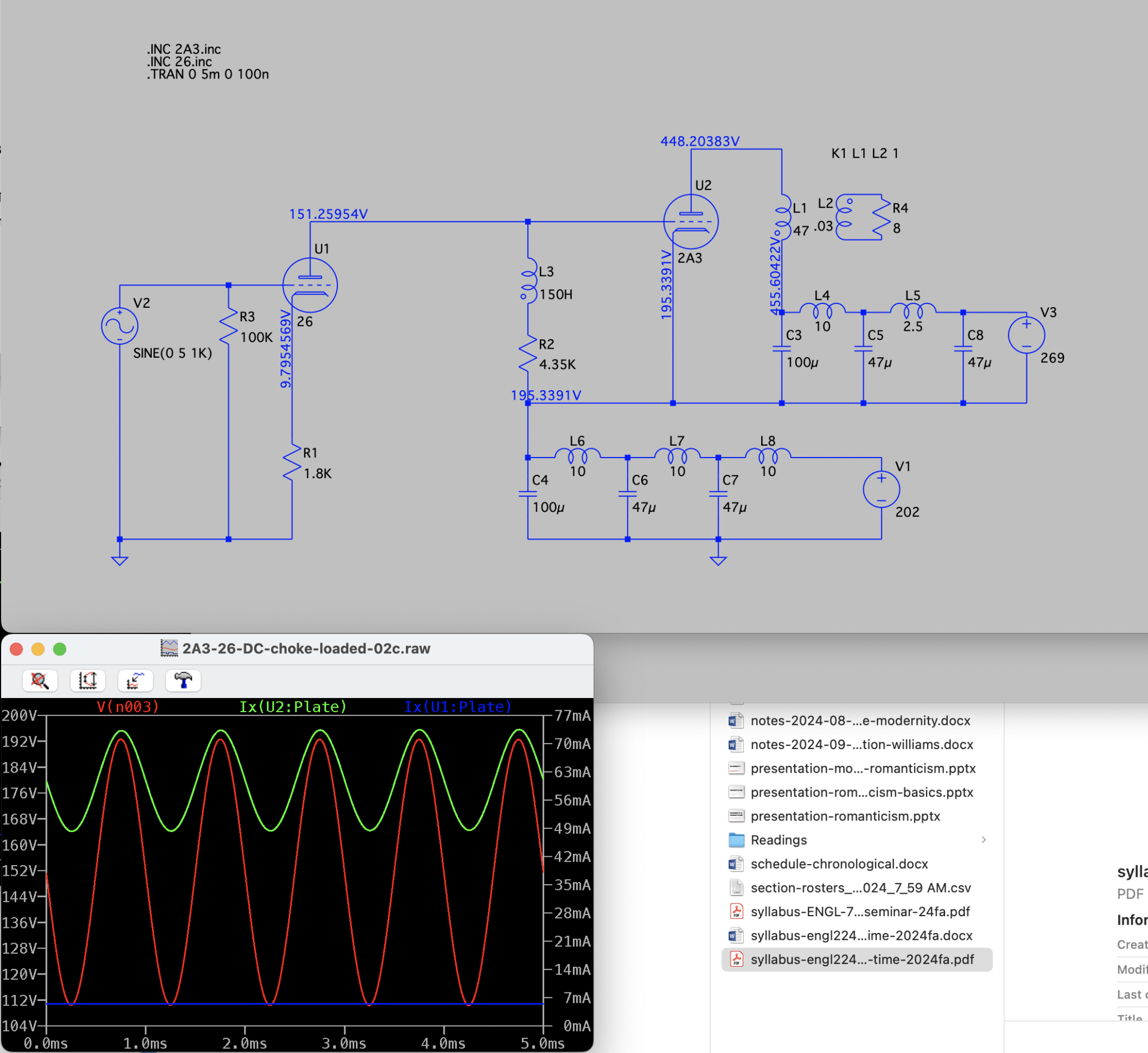Viewport: 1148px width, 1053px height.
Task: Open the hammer control panel icon
Action: (x=183, y=680)
